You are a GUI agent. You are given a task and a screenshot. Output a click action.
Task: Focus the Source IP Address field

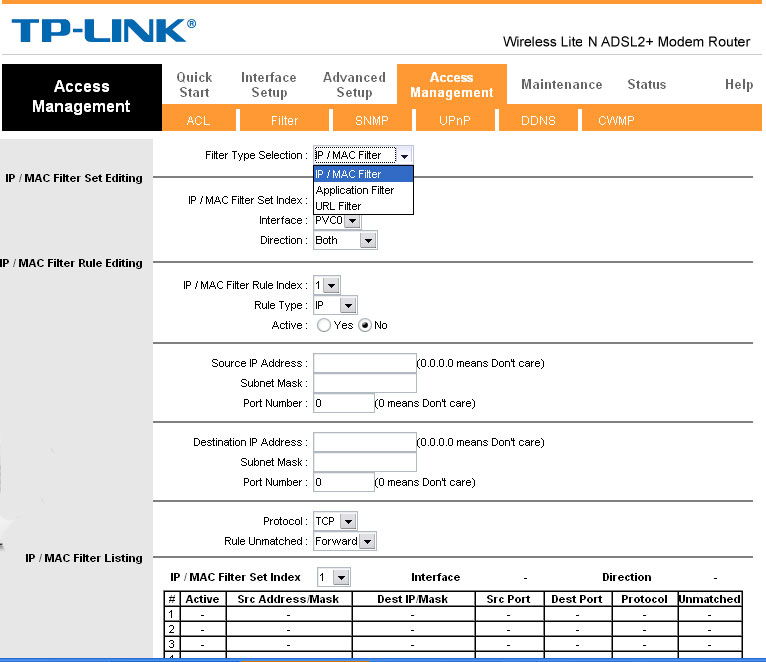(364, 363)
